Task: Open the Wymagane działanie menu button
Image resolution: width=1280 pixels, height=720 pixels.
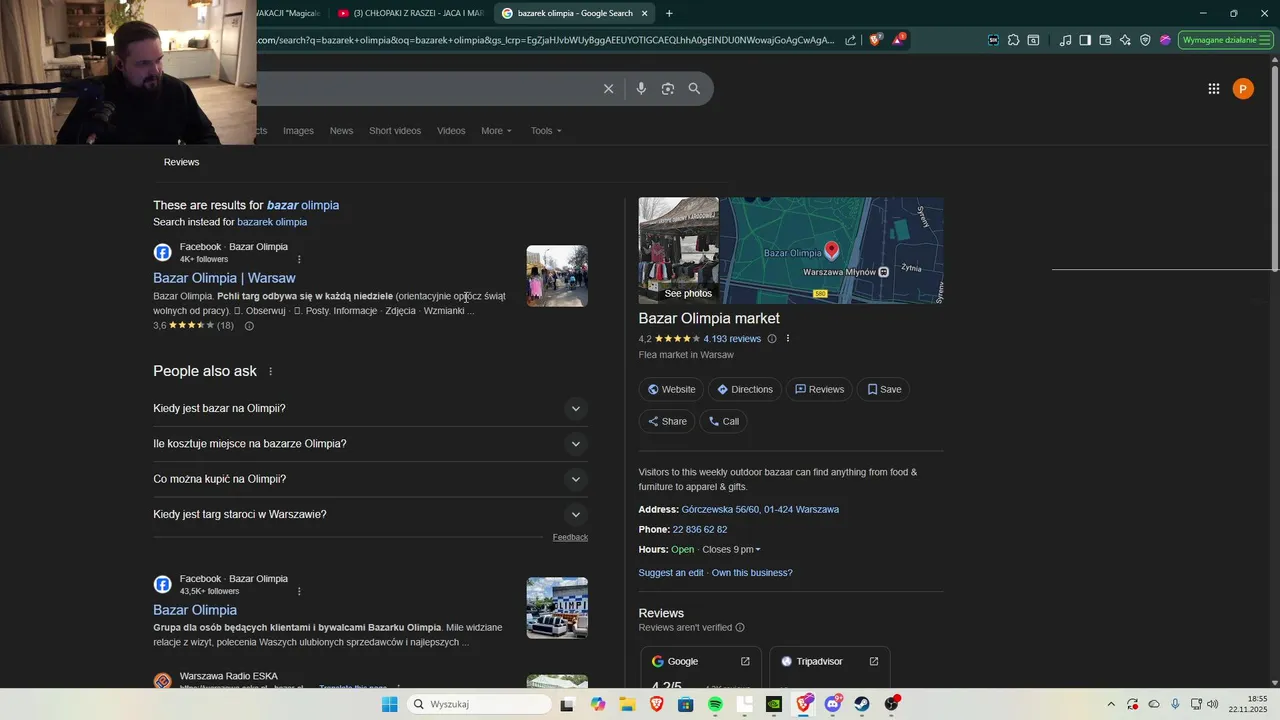Action: click(1225, 40)
